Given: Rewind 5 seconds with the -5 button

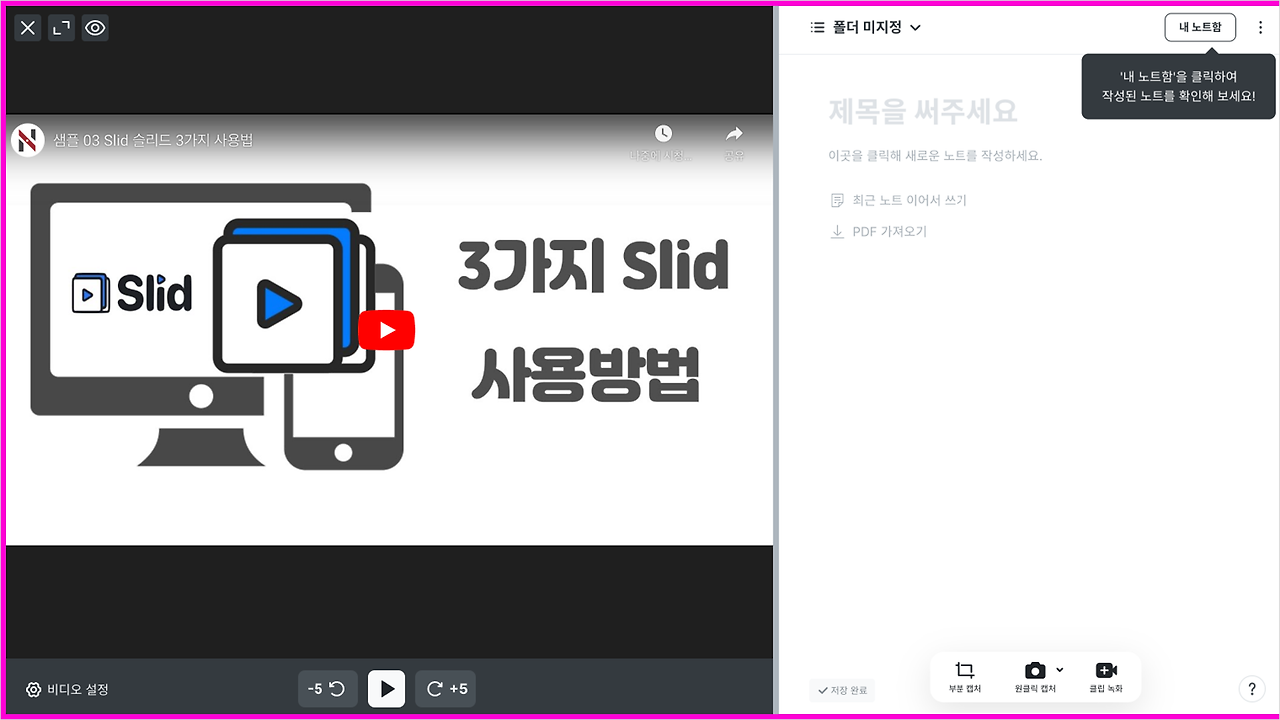Looking at the screenshot, I should click(x=327, y=688).
